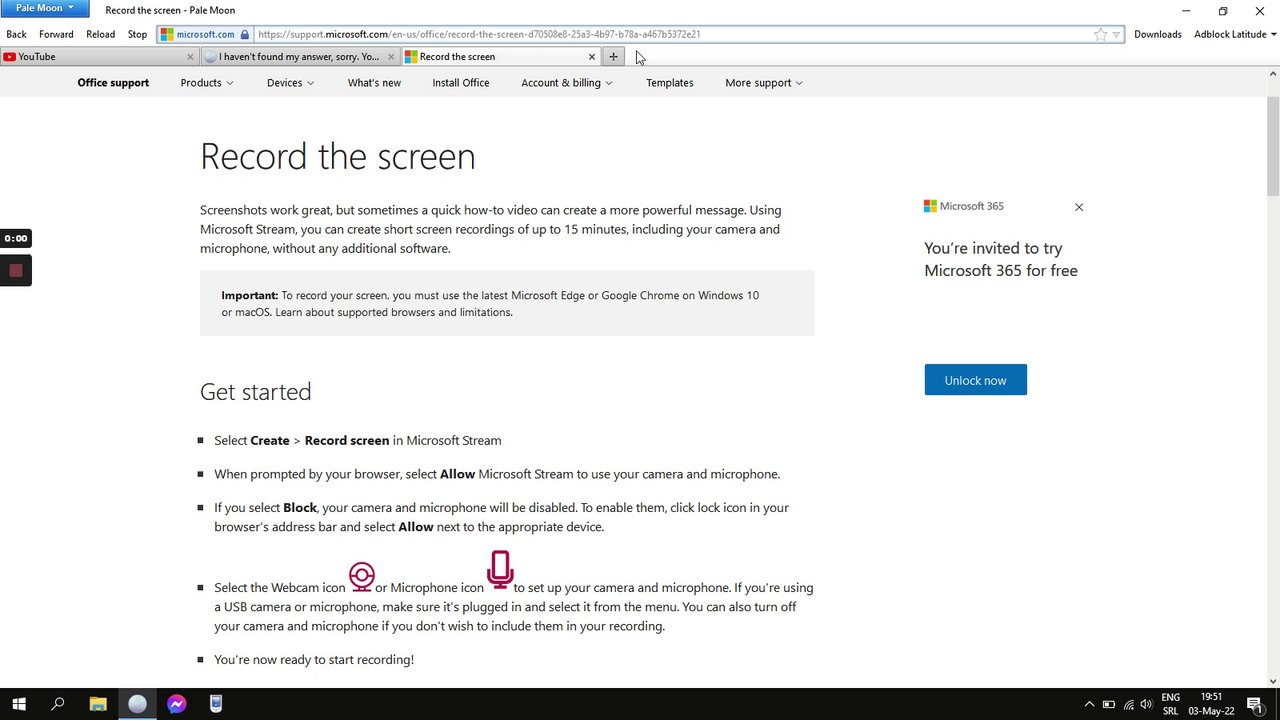Go Forward in browser navigation

pos(56,34)
